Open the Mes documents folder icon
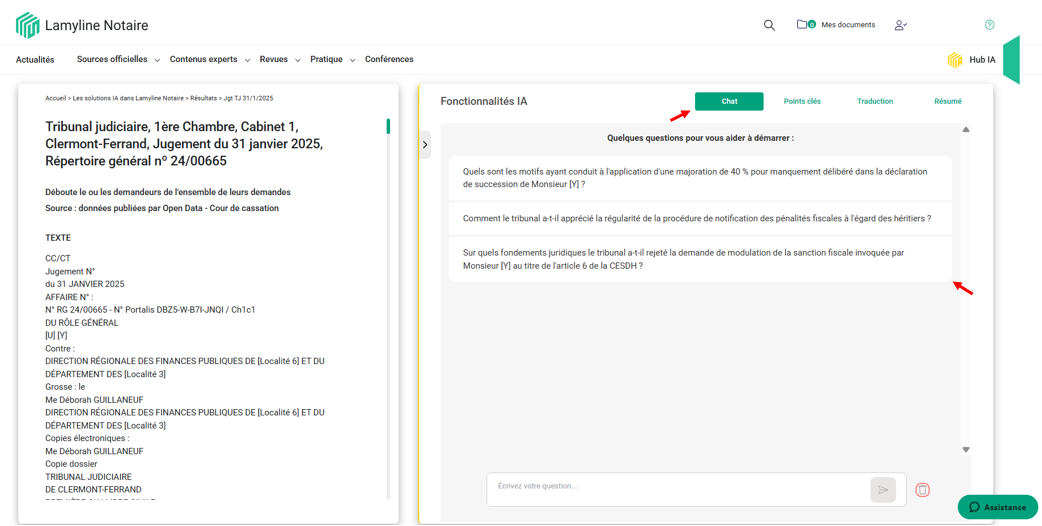 (802, 24)
